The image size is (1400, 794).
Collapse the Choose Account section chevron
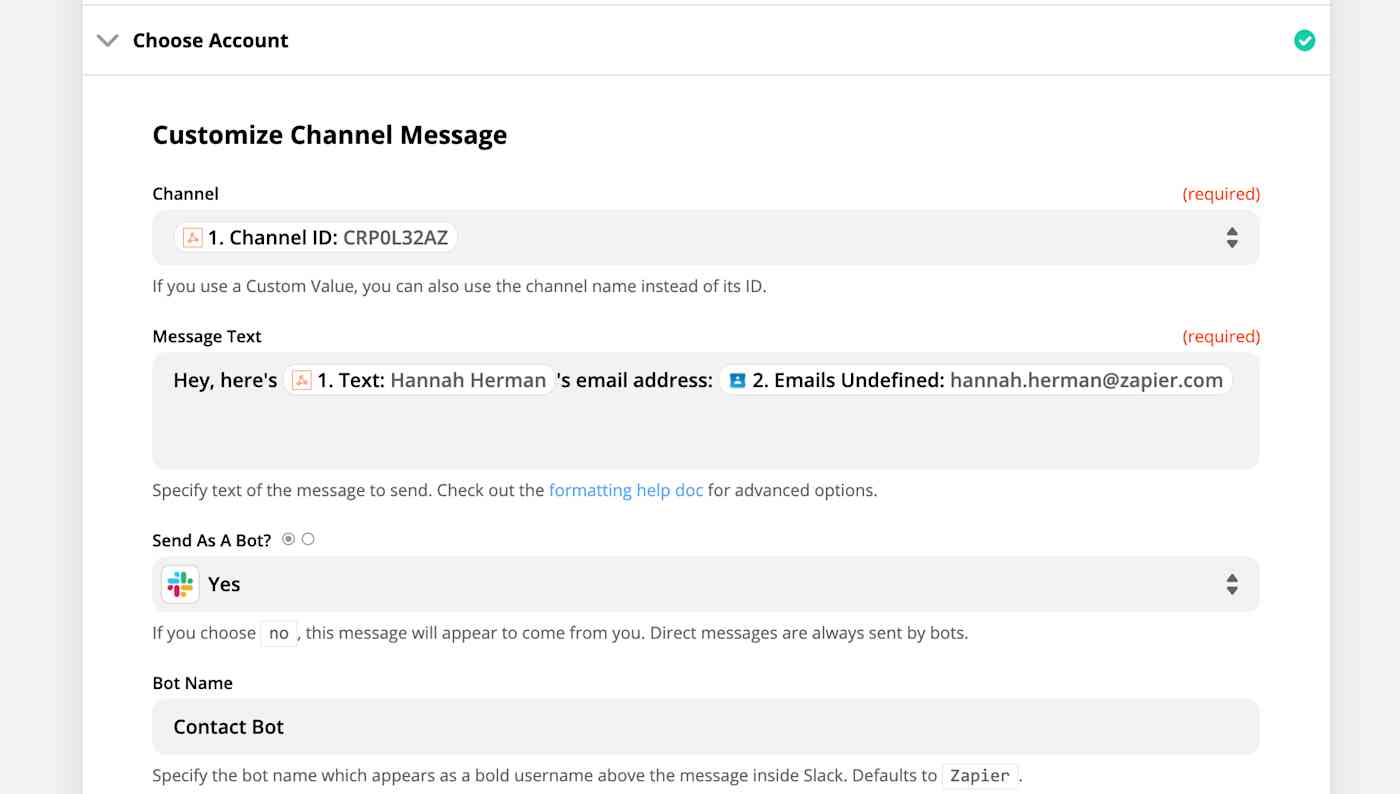coord(107,41)
